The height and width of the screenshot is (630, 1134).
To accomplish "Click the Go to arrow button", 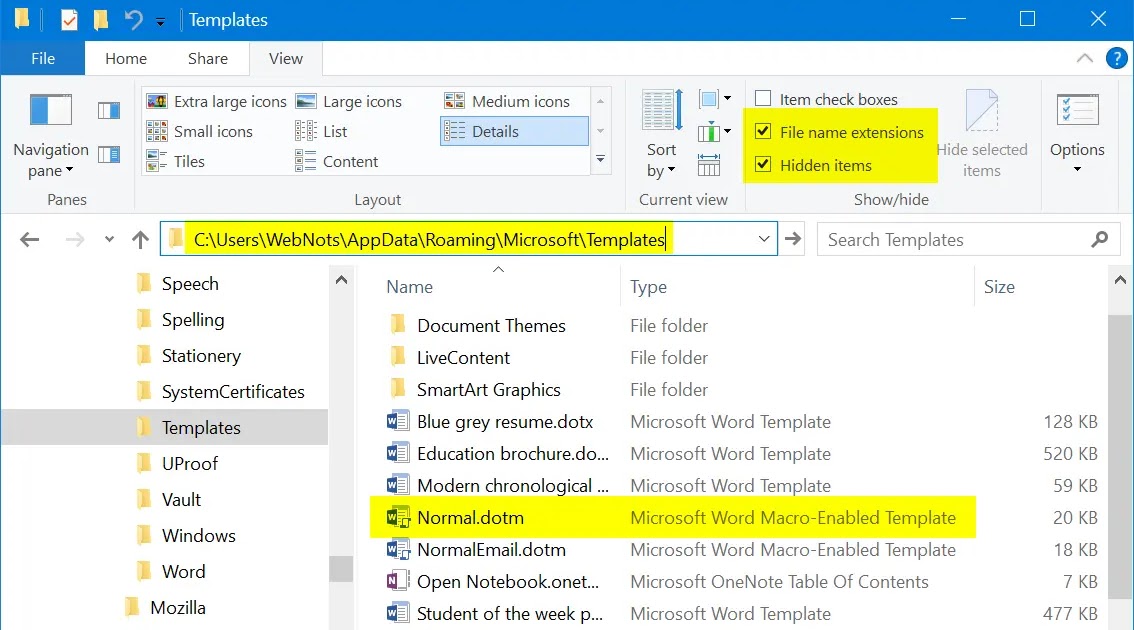I will pos(793,239).
